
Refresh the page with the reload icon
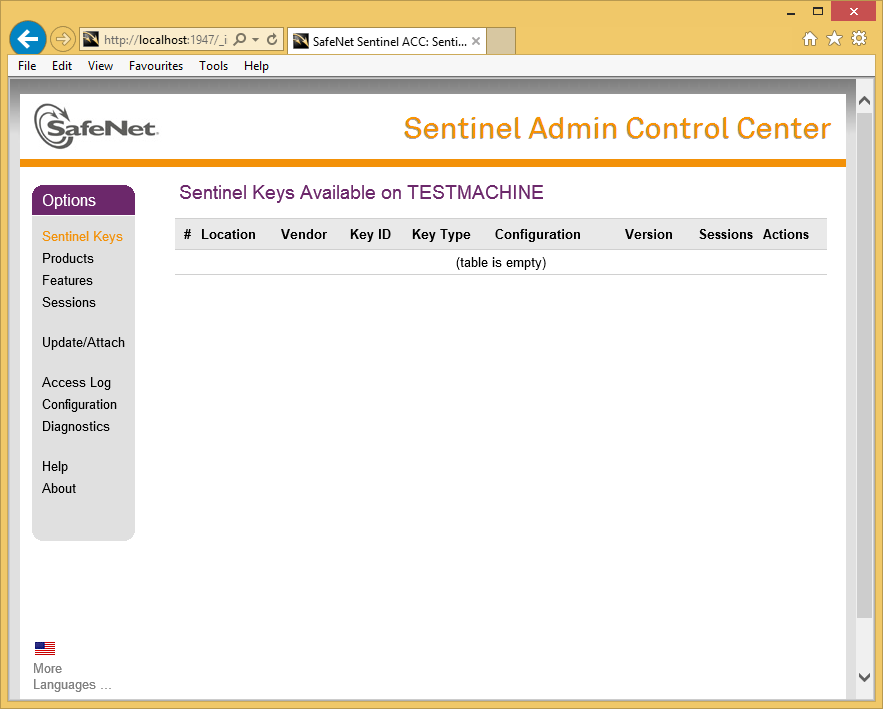(x=272, y=40)
